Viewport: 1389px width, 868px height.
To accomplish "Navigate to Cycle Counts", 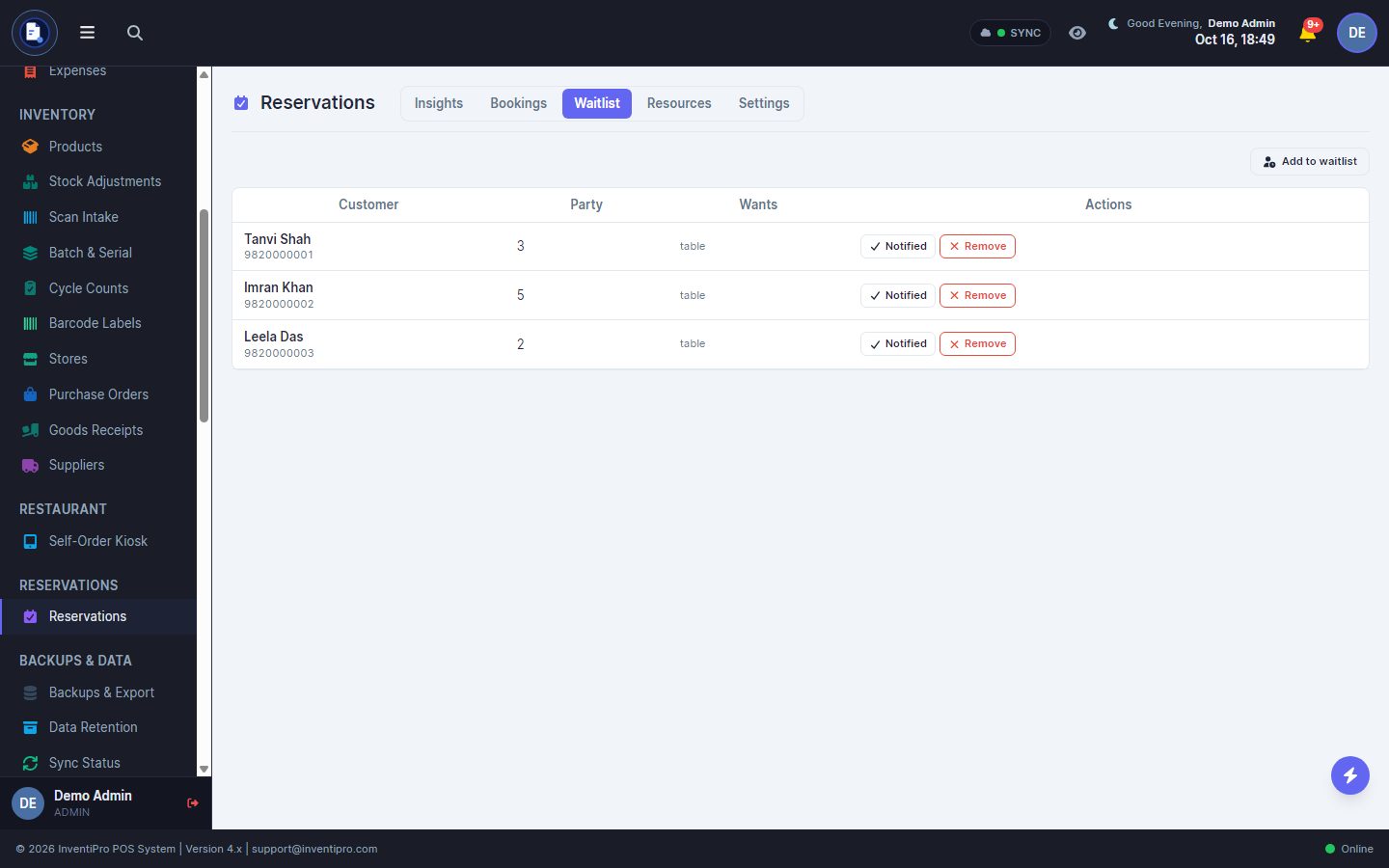I will tap(98, 288).
